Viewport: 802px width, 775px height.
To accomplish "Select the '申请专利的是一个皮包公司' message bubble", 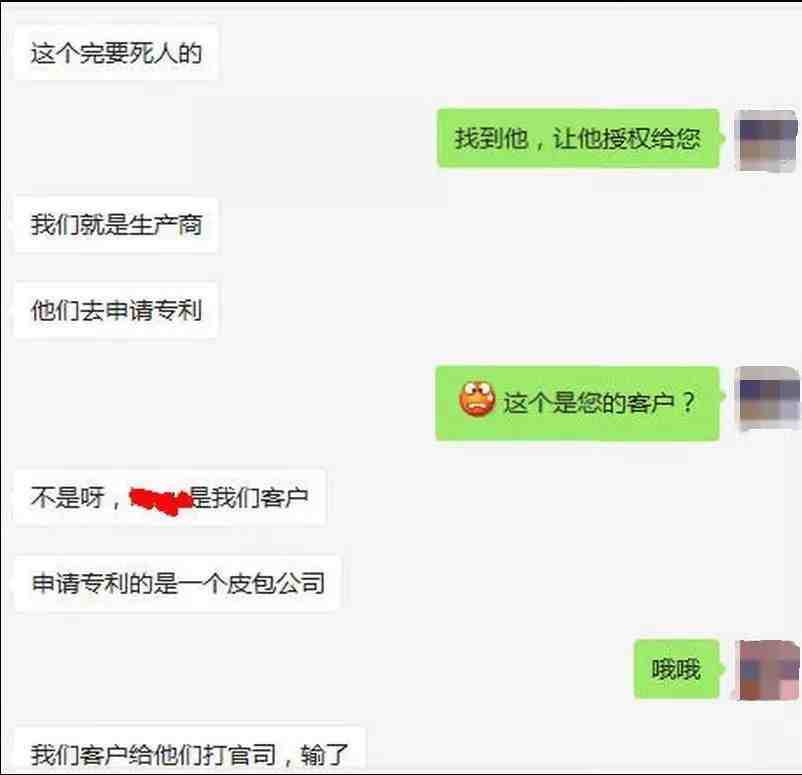I will click(x=177, y=583).
